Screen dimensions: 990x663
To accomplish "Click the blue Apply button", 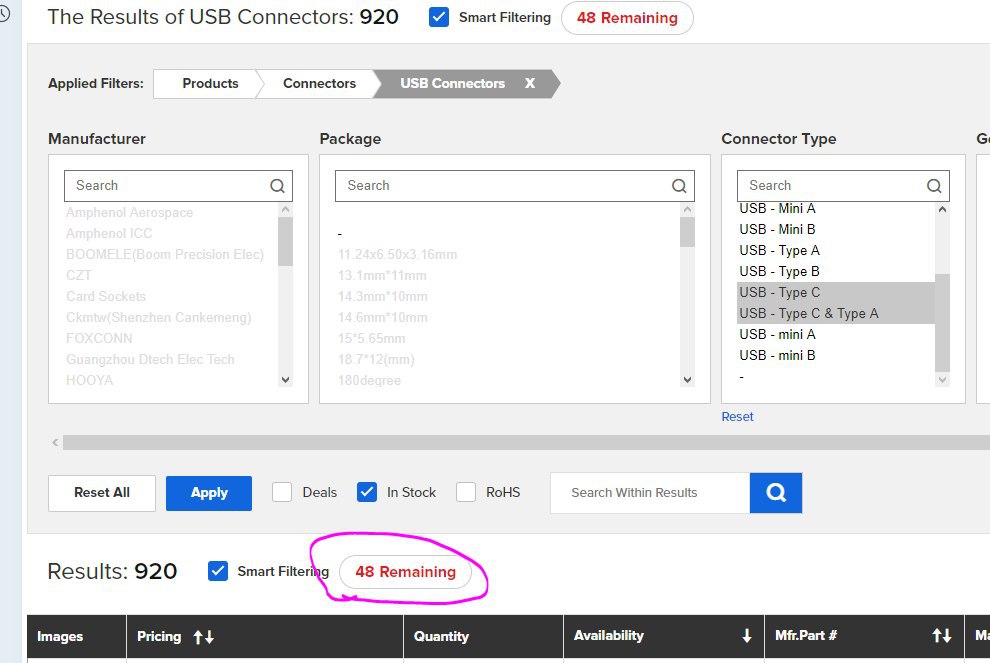I will pyautogui.click(x=209, y=493).
